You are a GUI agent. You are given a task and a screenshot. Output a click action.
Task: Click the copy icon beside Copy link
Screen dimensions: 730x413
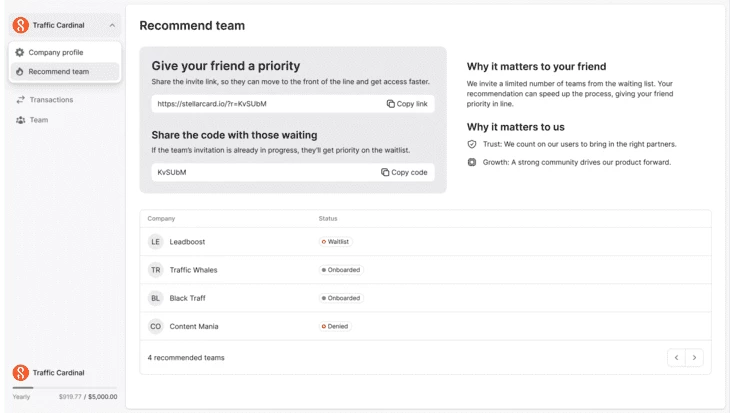pyautogui.click(x=391, y=104)
